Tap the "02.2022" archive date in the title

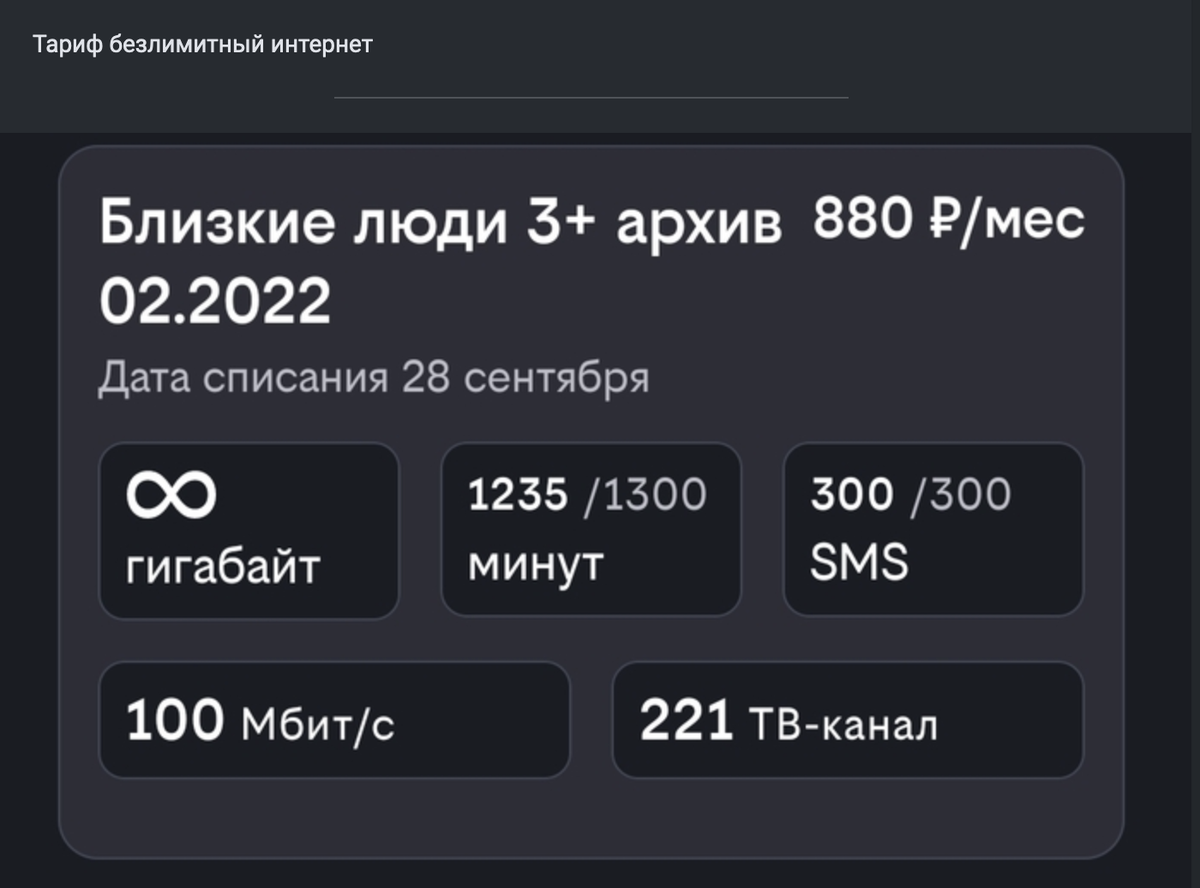tap(214, 299)
